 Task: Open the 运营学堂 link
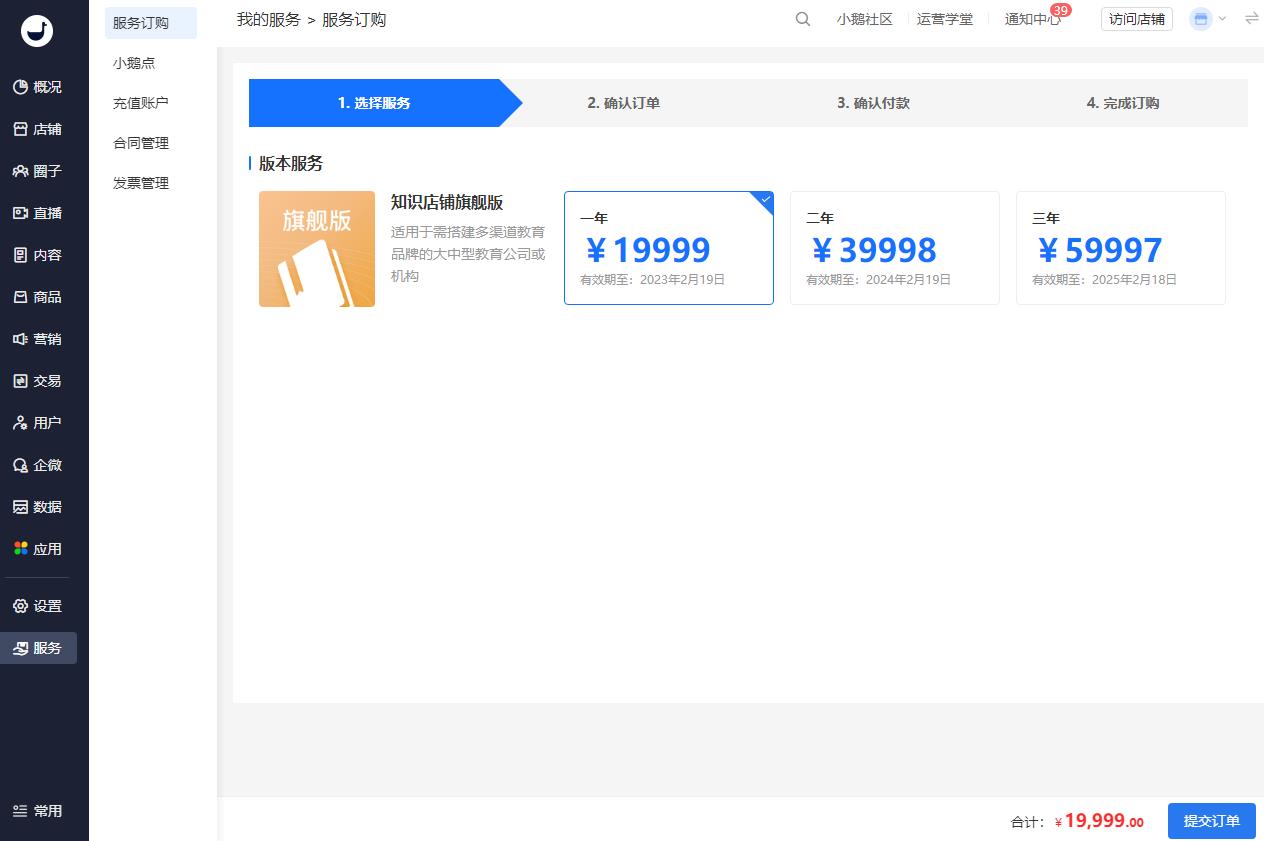click(945, 19)
